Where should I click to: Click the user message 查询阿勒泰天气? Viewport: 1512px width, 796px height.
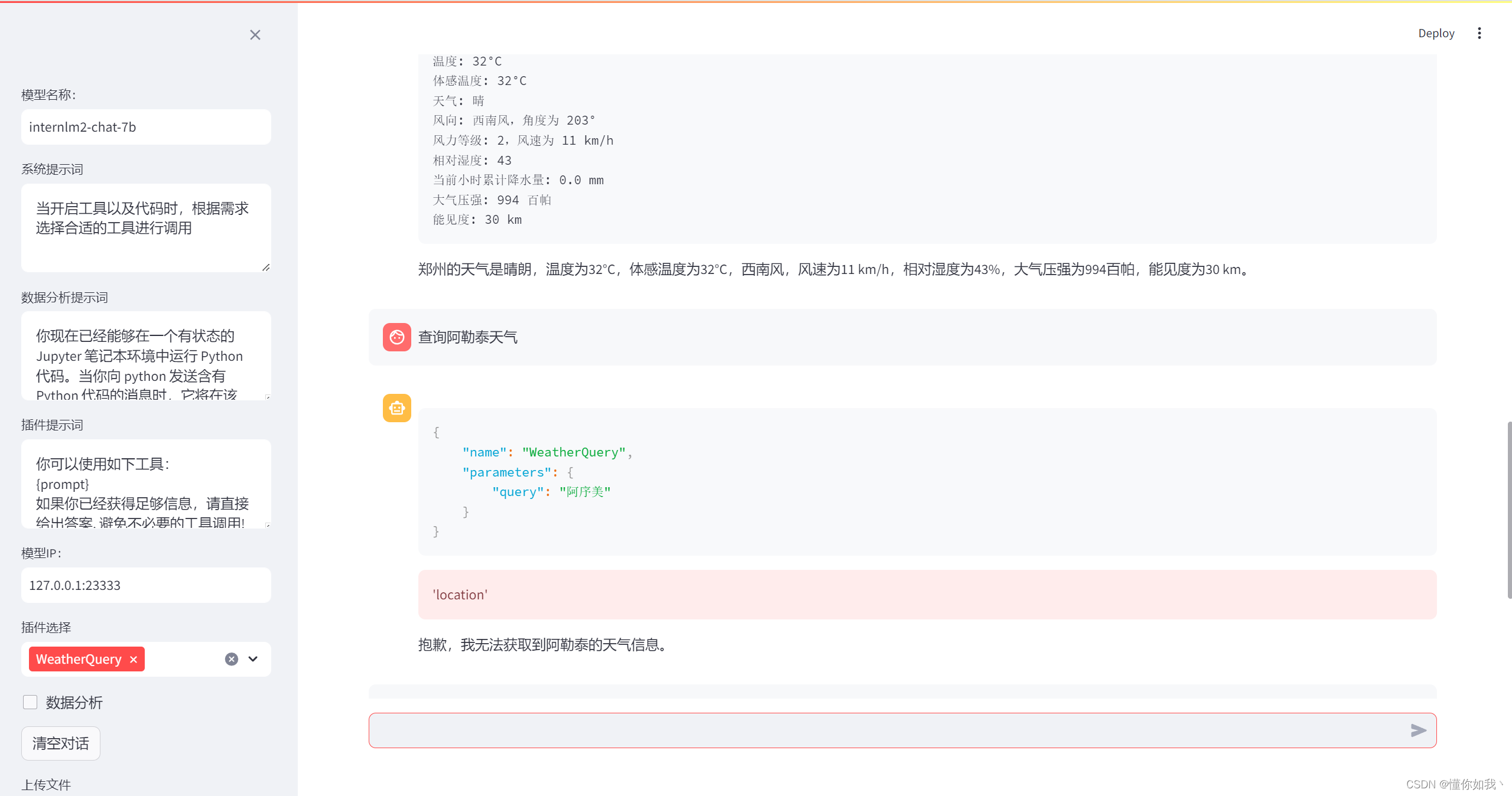click(x=467, y=337)
